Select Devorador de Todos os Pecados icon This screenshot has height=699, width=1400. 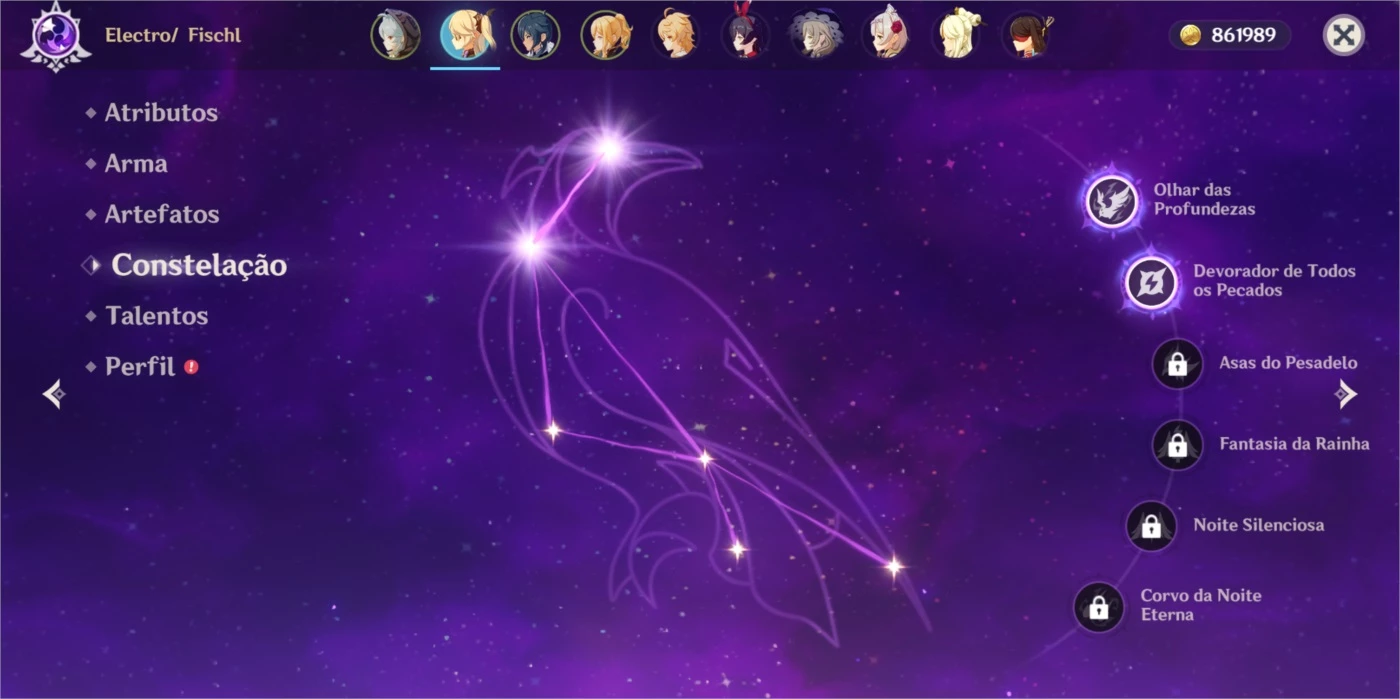tap(1151, 282)
